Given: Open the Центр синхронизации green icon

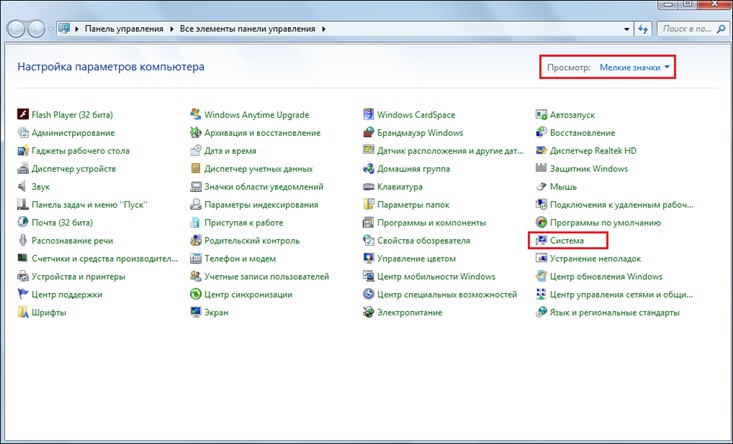Looking at the screenshot, I should tap(196, 294).
